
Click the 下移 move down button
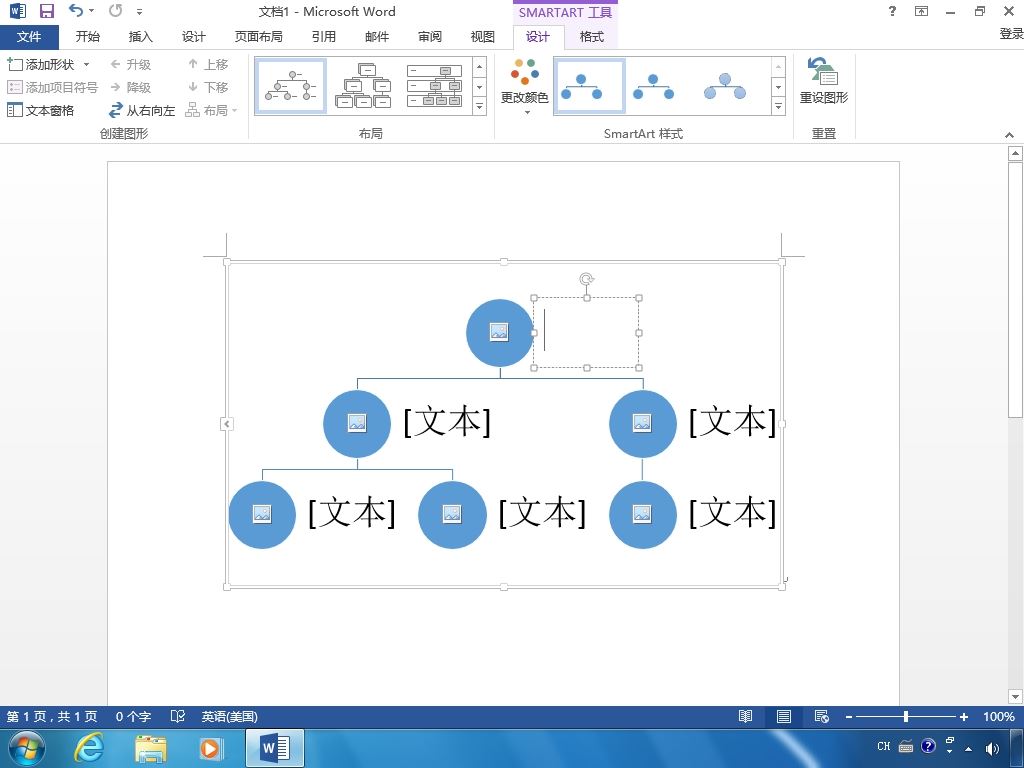[x=208, y=88]
